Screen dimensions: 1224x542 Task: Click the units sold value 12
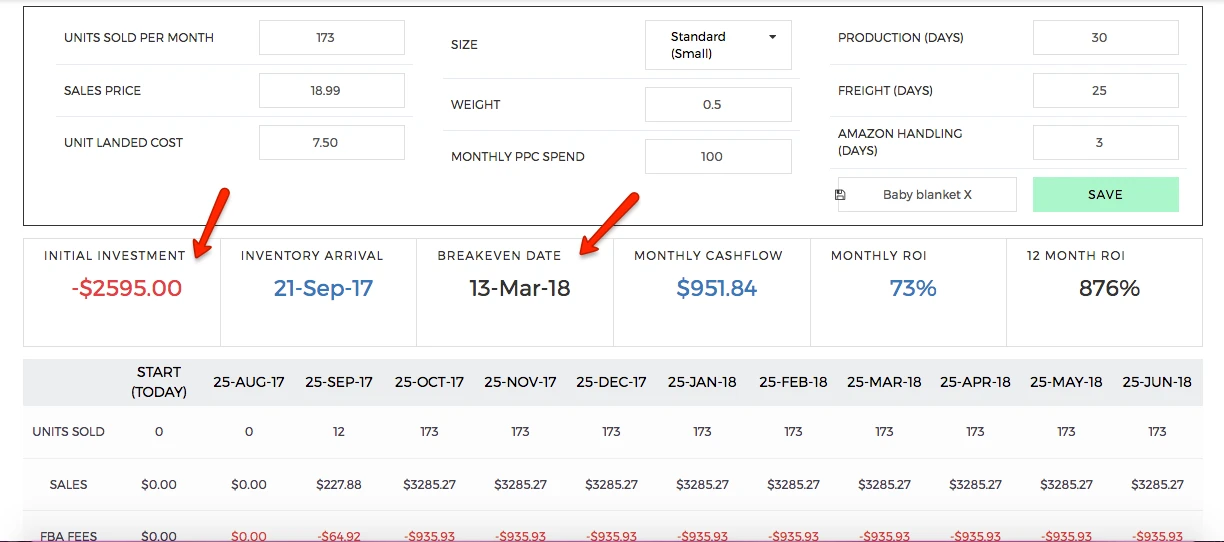[339, 432]
